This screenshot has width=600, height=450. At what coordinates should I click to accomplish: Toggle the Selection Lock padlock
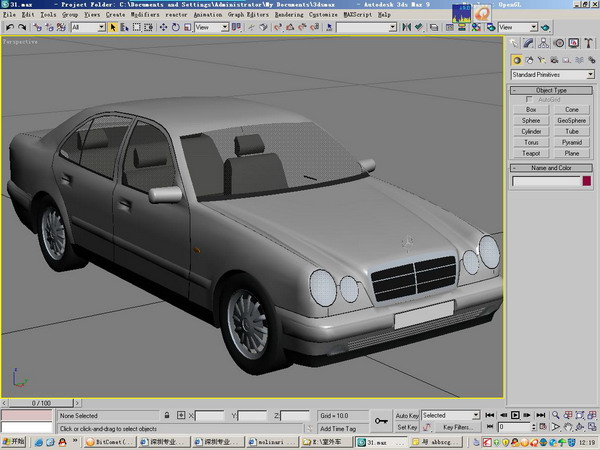(167, 415)
